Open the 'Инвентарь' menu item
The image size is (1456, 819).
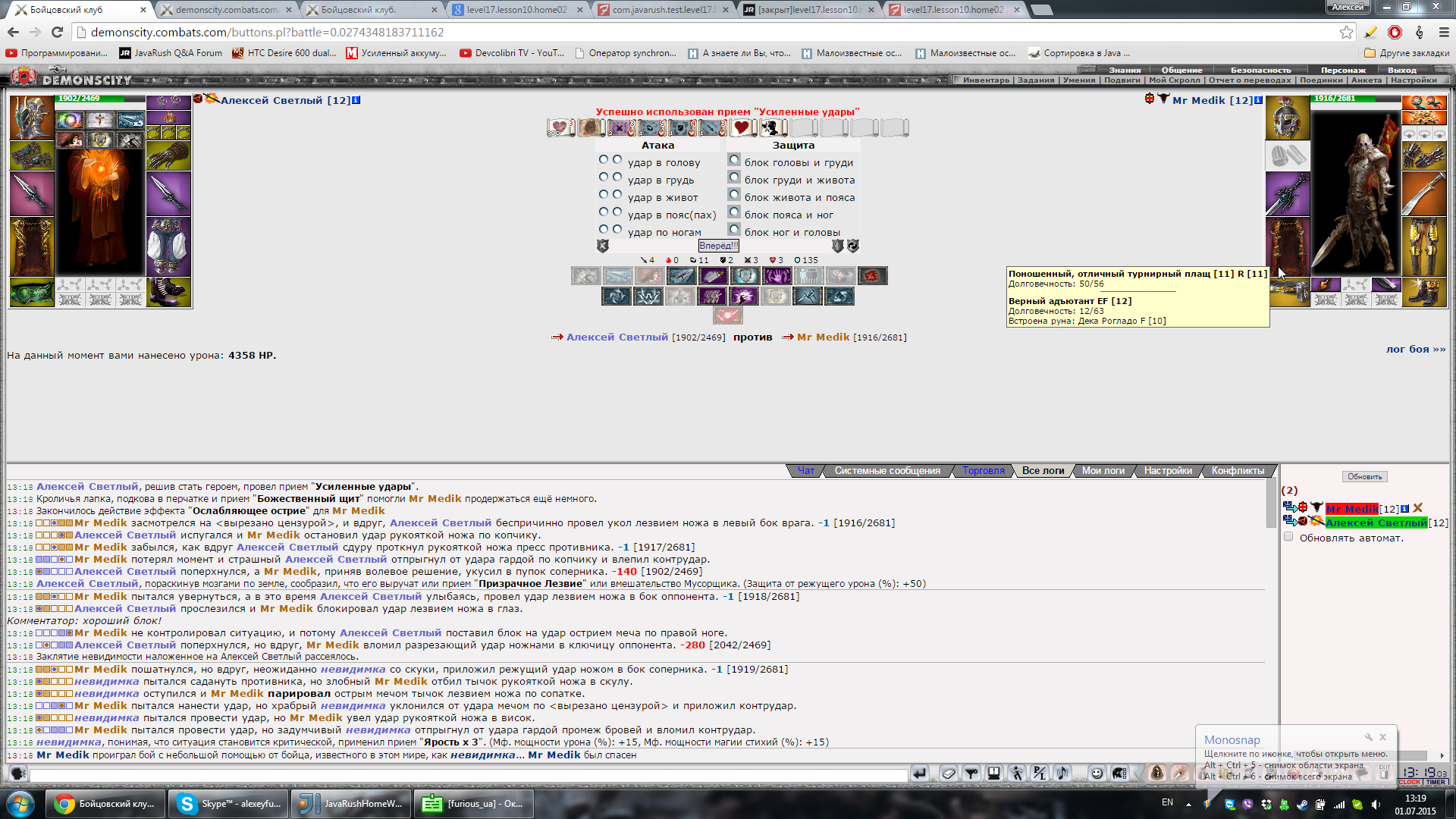(987, 80)
